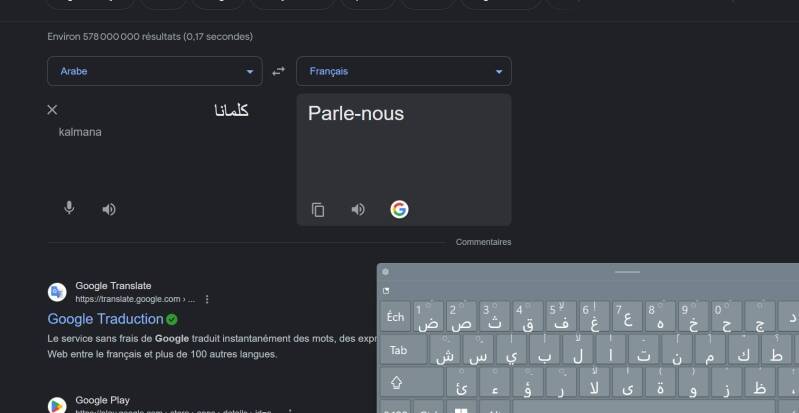799x413 pixels.
Task: Open the Français target language dropdown
Action: 404,71
